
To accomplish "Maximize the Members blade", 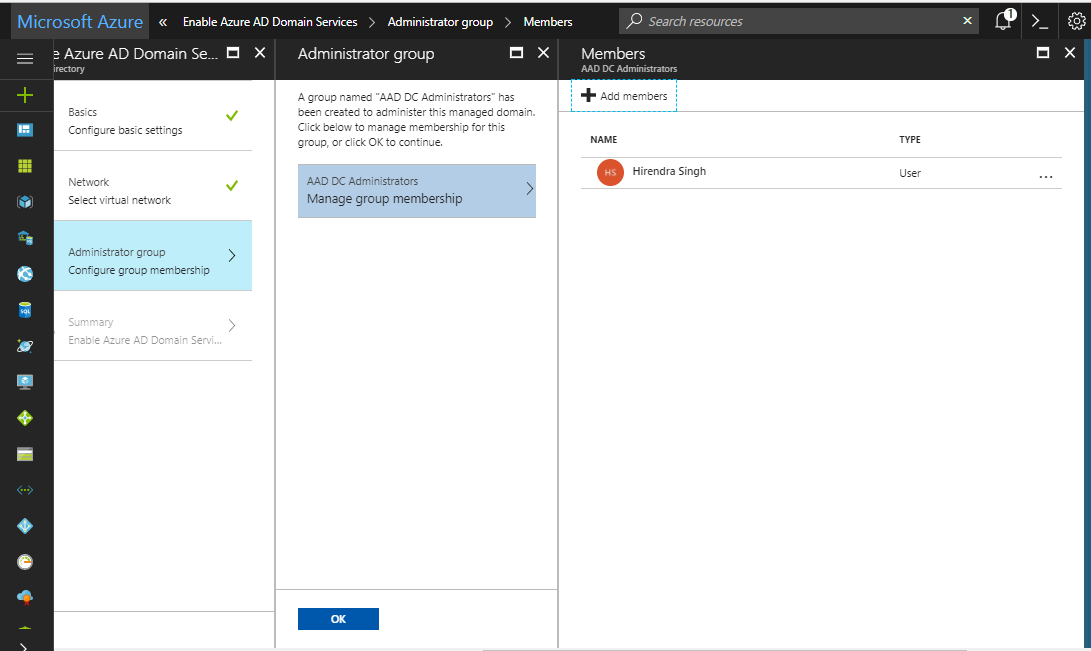I will [1043, 53].
